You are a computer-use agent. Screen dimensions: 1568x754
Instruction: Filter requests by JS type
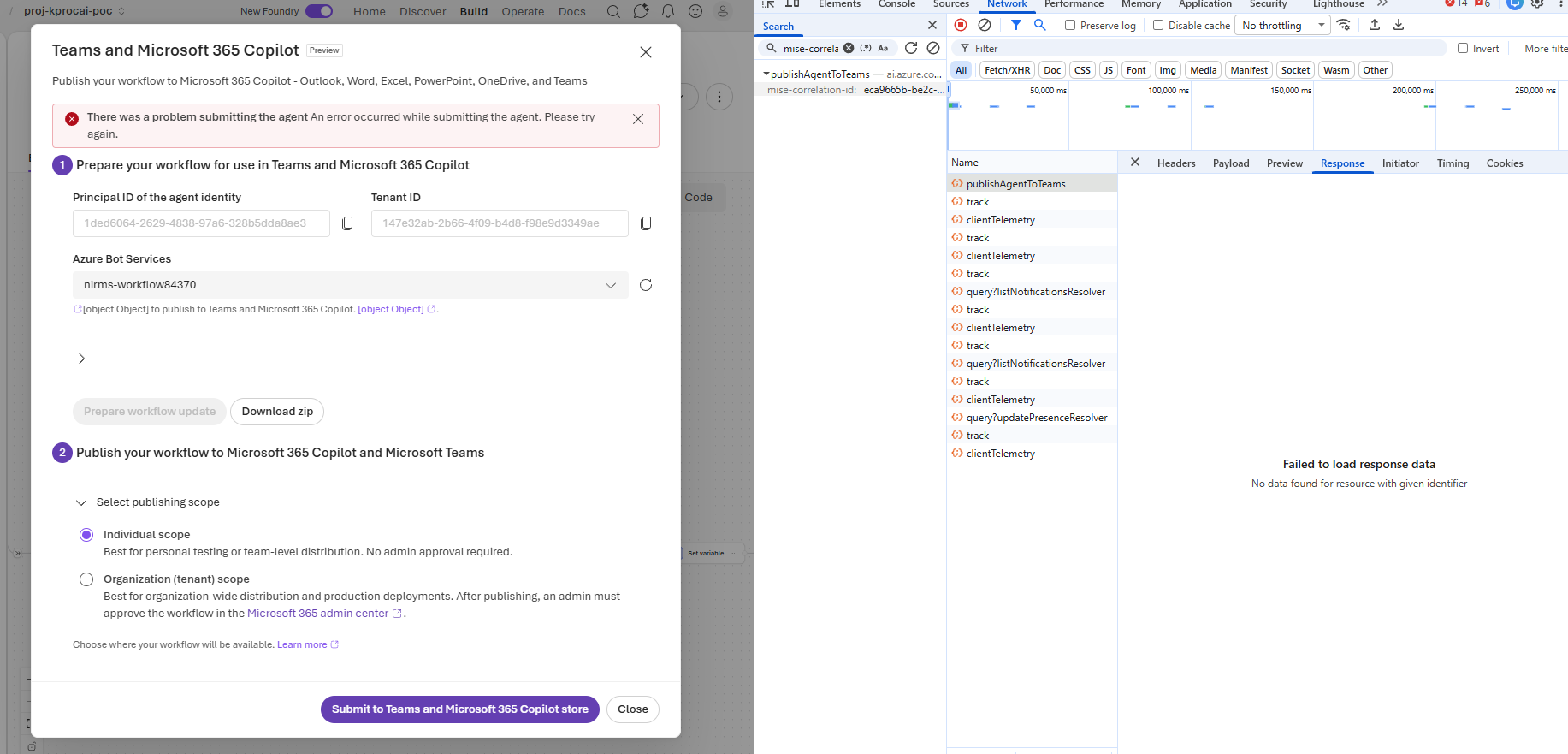[1109, 70]
